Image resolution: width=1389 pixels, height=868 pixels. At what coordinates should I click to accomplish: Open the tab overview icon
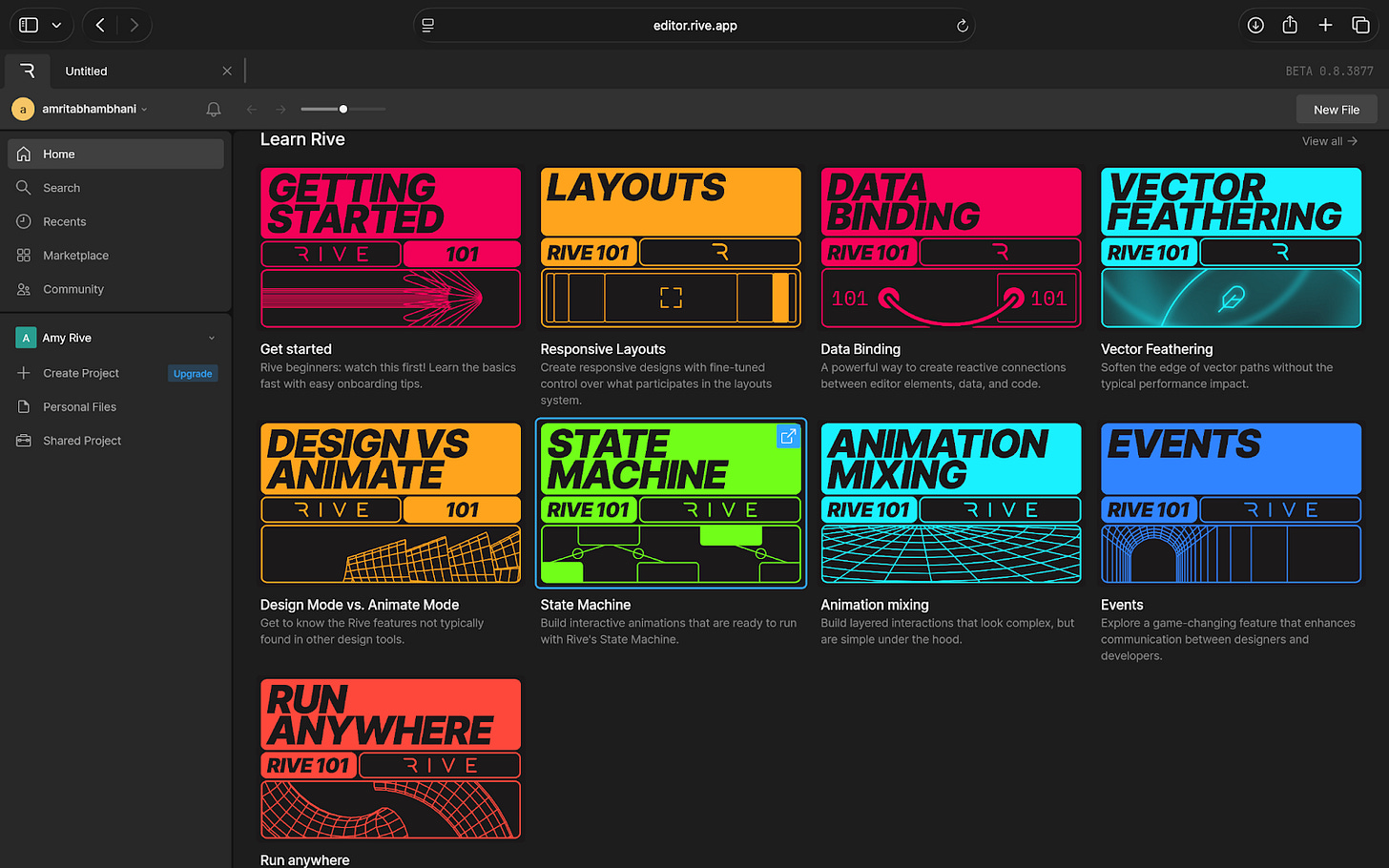click(1360, 25)
